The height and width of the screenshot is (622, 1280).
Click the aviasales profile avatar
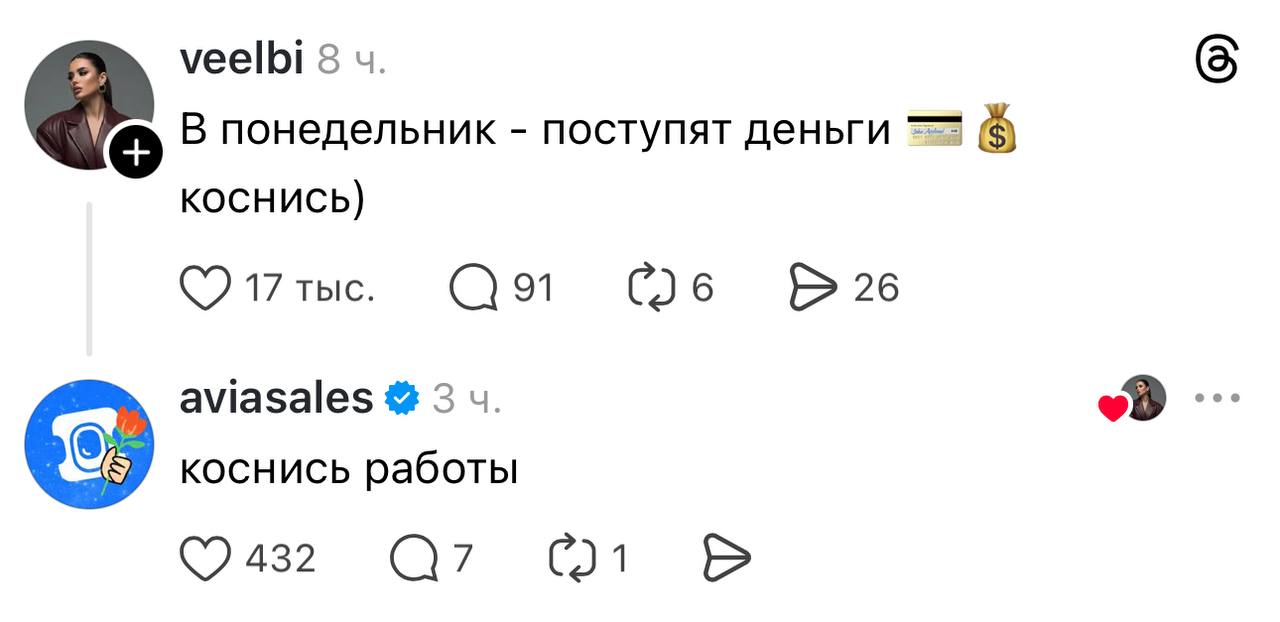88,443
